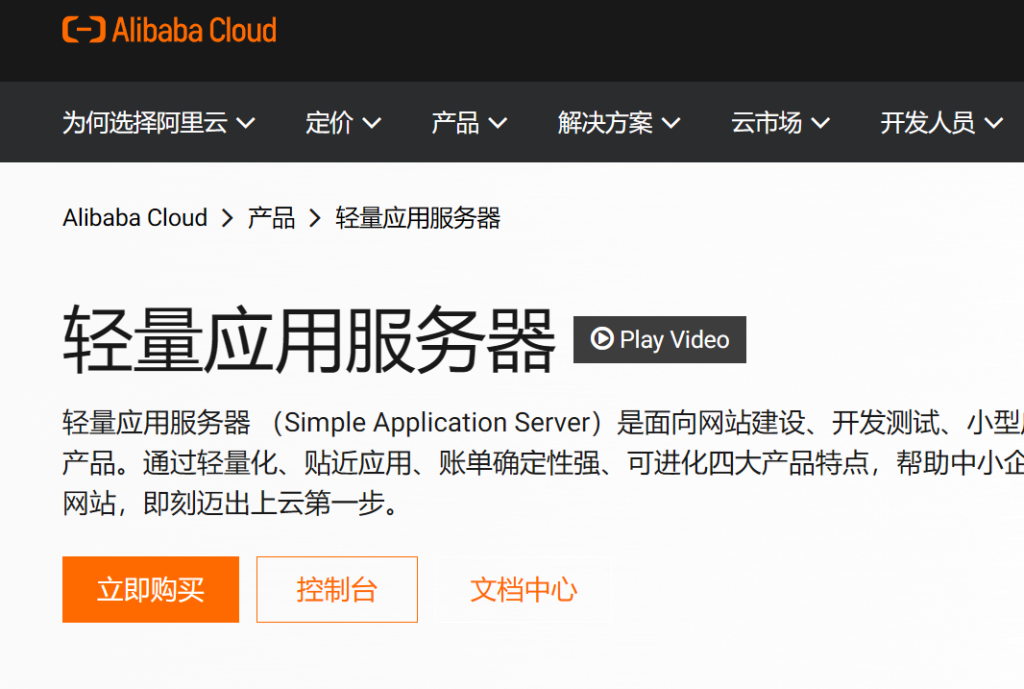Screen dimensions: 1024x689
Task: Click the orange 立即购买 button
Action: pos(150,589)
